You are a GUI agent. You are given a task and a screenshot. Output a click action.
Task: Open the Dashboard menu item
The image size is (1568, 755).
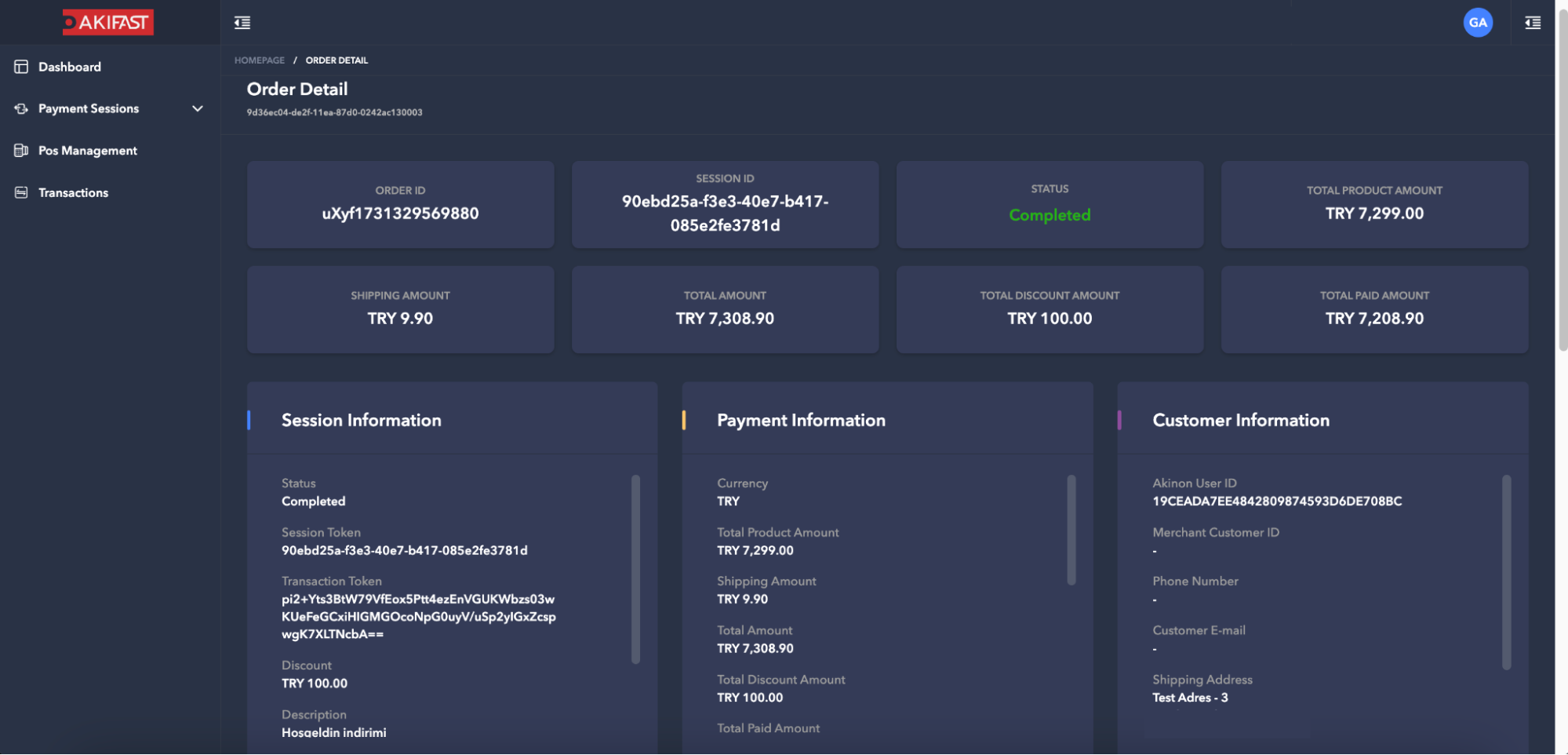click(70, 67)
